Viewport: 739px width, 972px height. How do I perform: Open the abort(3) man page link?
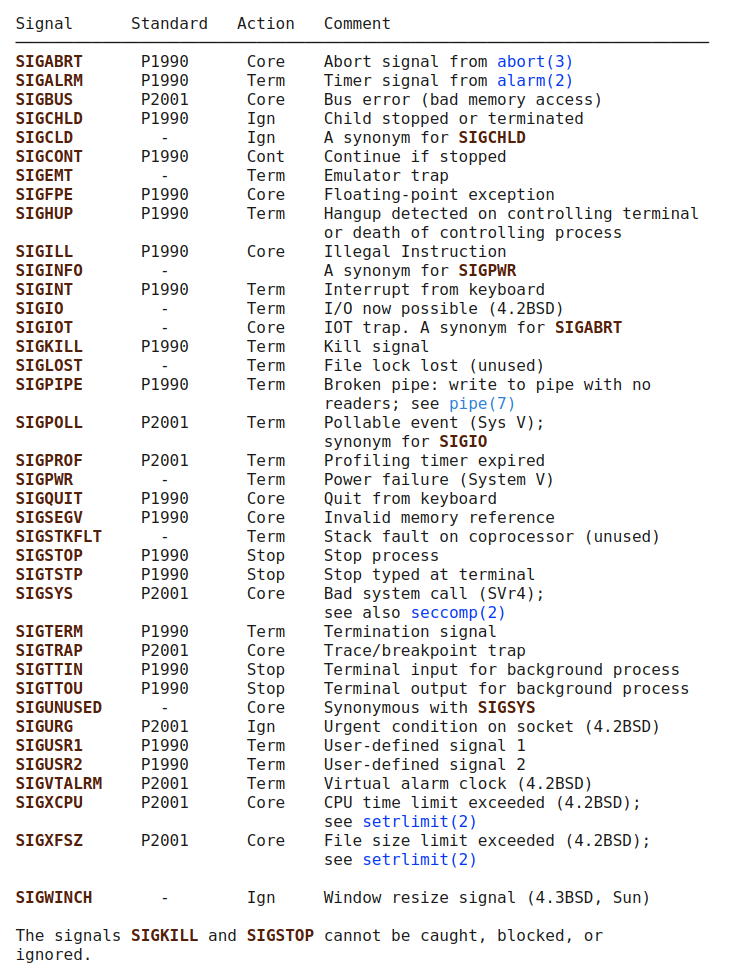[535, 62]
